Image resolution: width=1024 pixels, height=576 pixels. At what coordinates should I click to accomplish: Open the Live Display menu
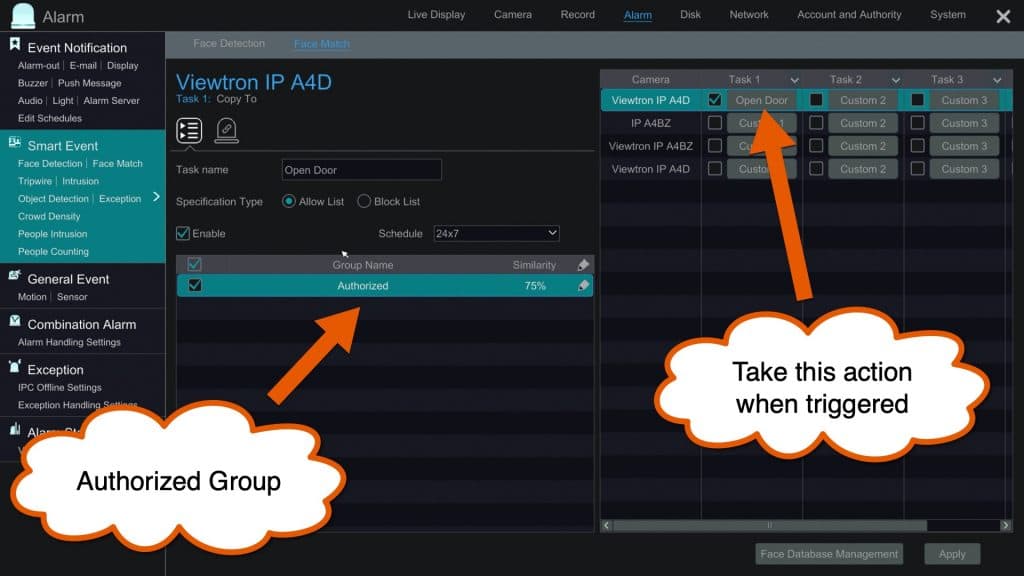coord(436,14)
